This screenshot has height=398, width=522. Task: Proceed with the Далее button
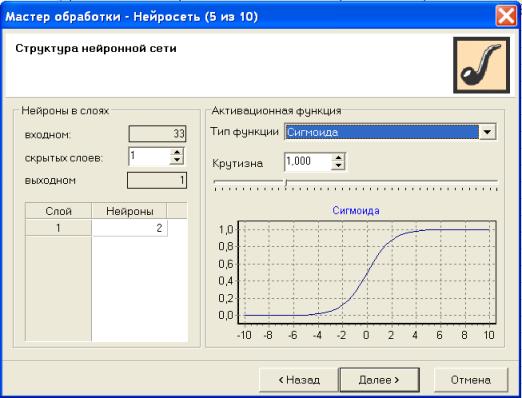pyautogui.click(x=379, y=380)
